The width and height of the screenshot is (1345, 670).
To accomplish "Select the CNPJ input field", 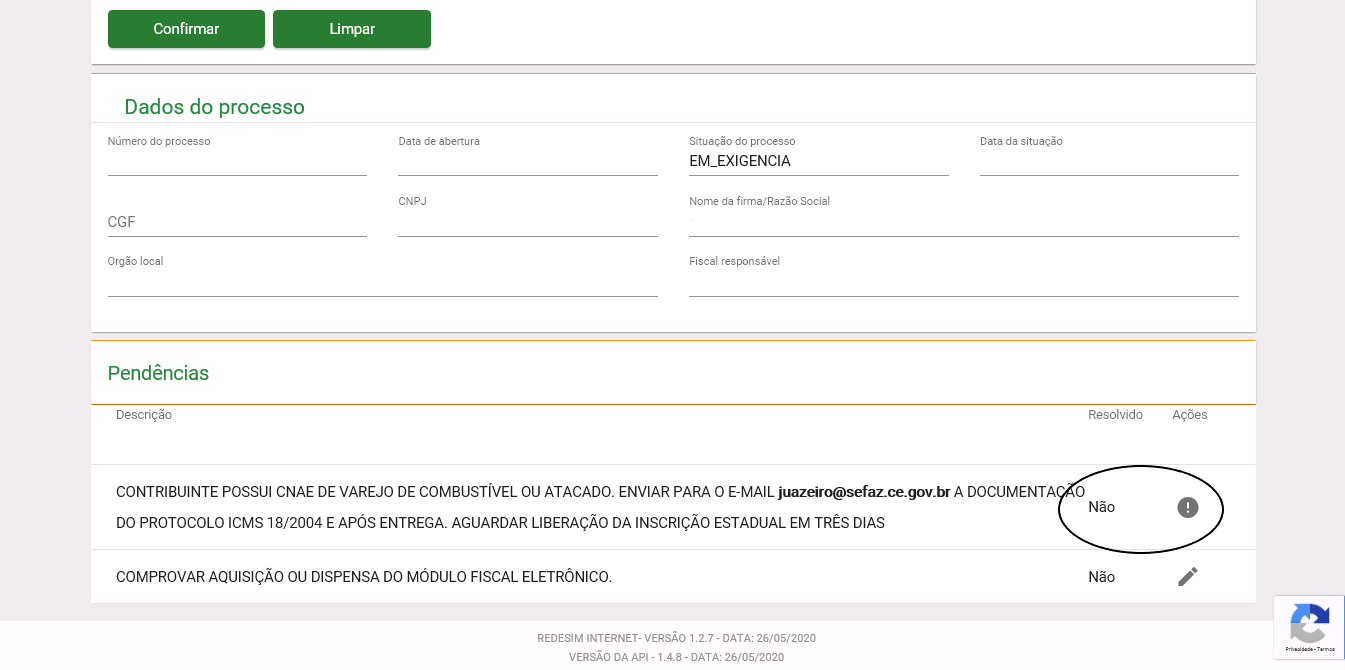I will pos(528,222).
